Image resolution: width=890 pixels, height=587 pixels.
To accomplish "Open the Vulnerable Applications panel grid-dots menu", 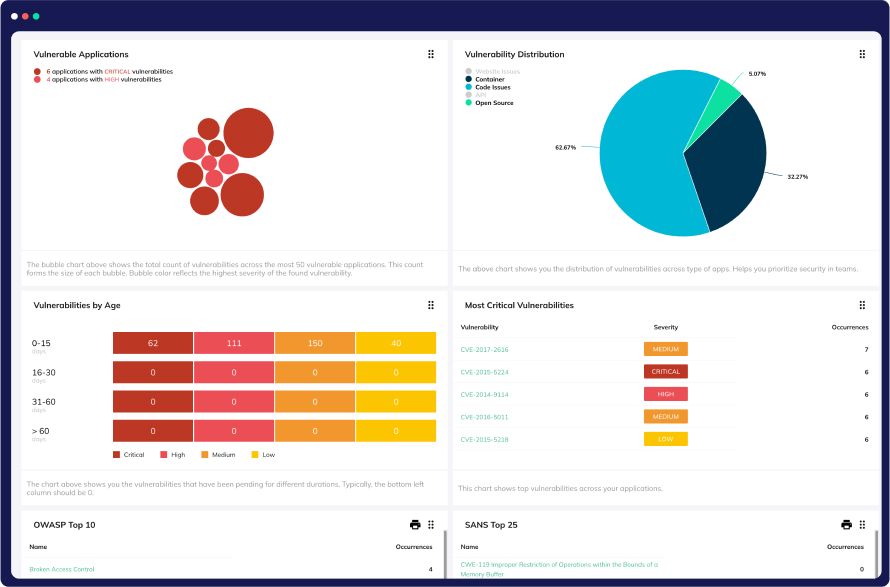I will [x=431, y=54].
